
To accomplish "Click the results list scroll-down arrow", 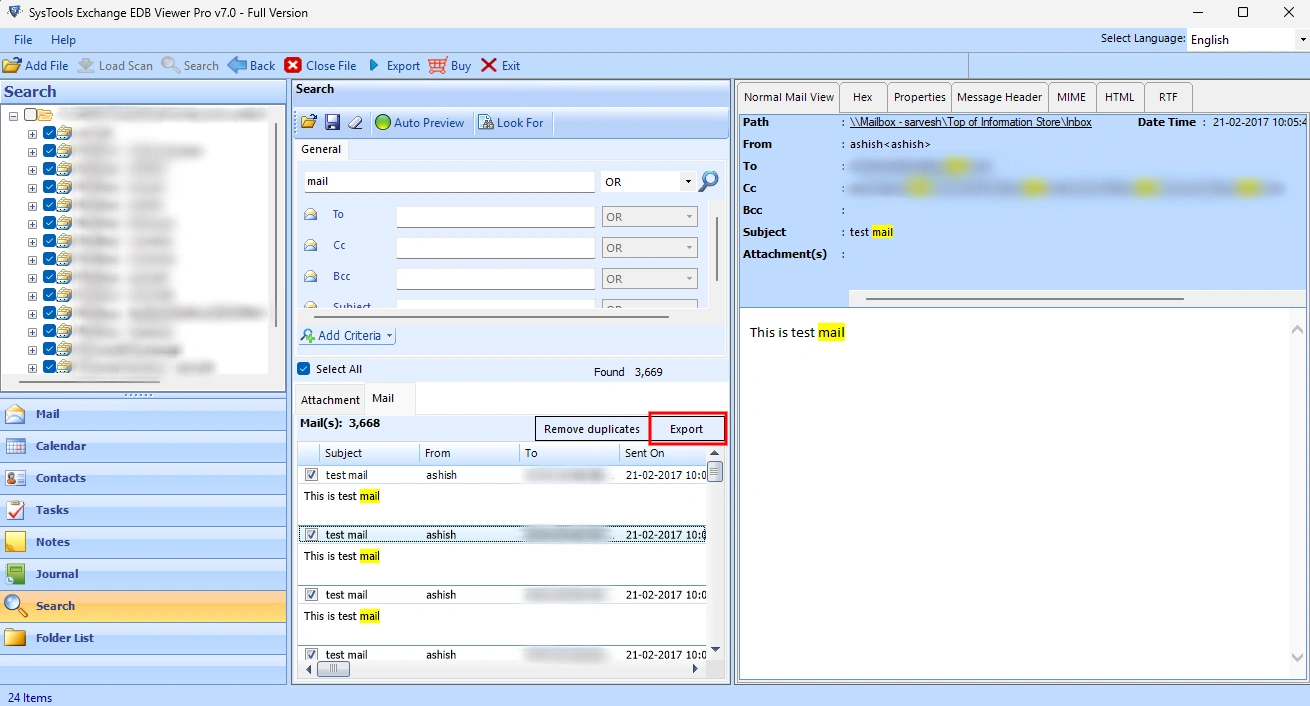I will tap(714, 650).
